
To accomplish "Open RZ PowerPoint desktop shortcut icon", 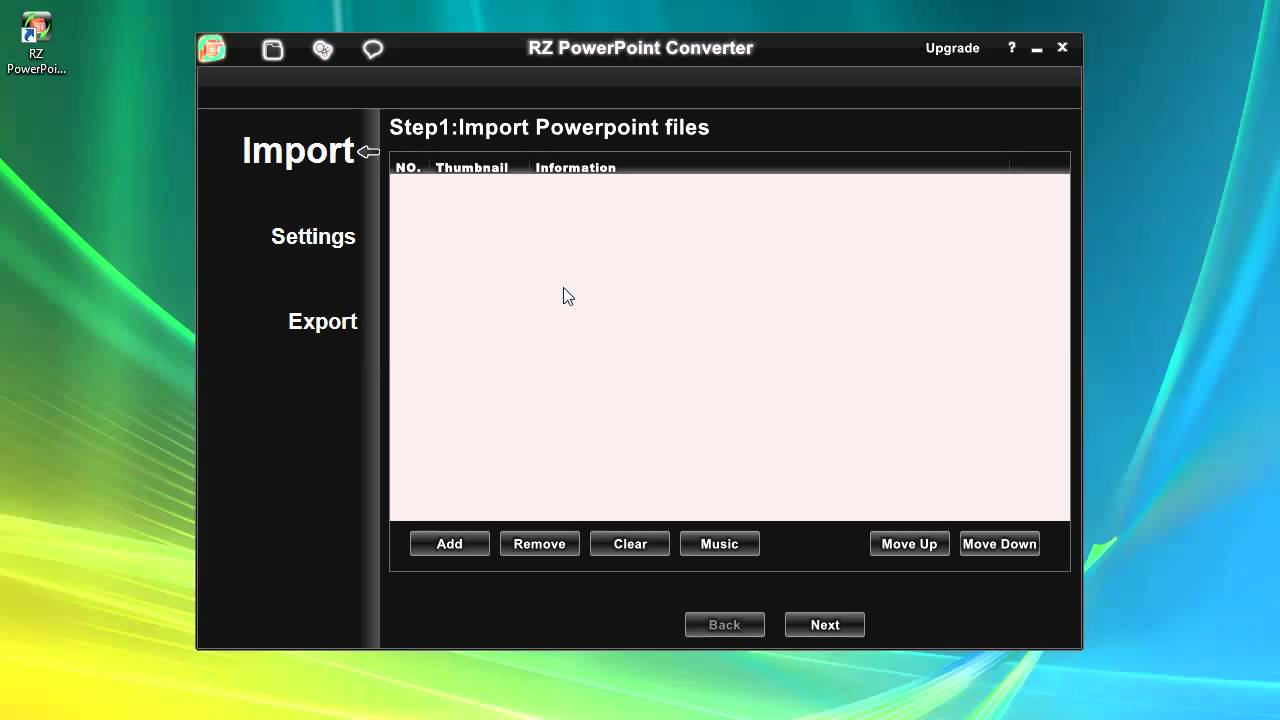I will pyautogui.click(x=36, y=44).
